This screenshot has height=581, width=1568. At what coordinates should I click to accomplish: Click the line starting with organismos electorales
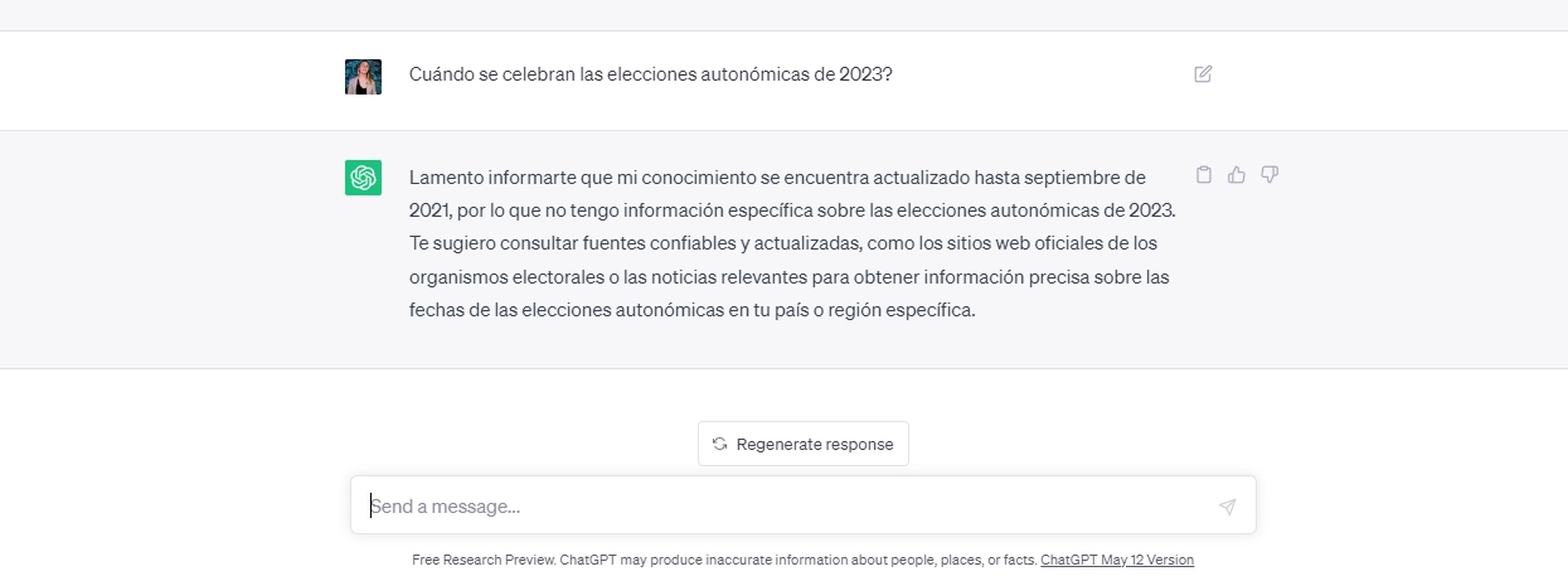pyautogui.click(x=788, y=277)
